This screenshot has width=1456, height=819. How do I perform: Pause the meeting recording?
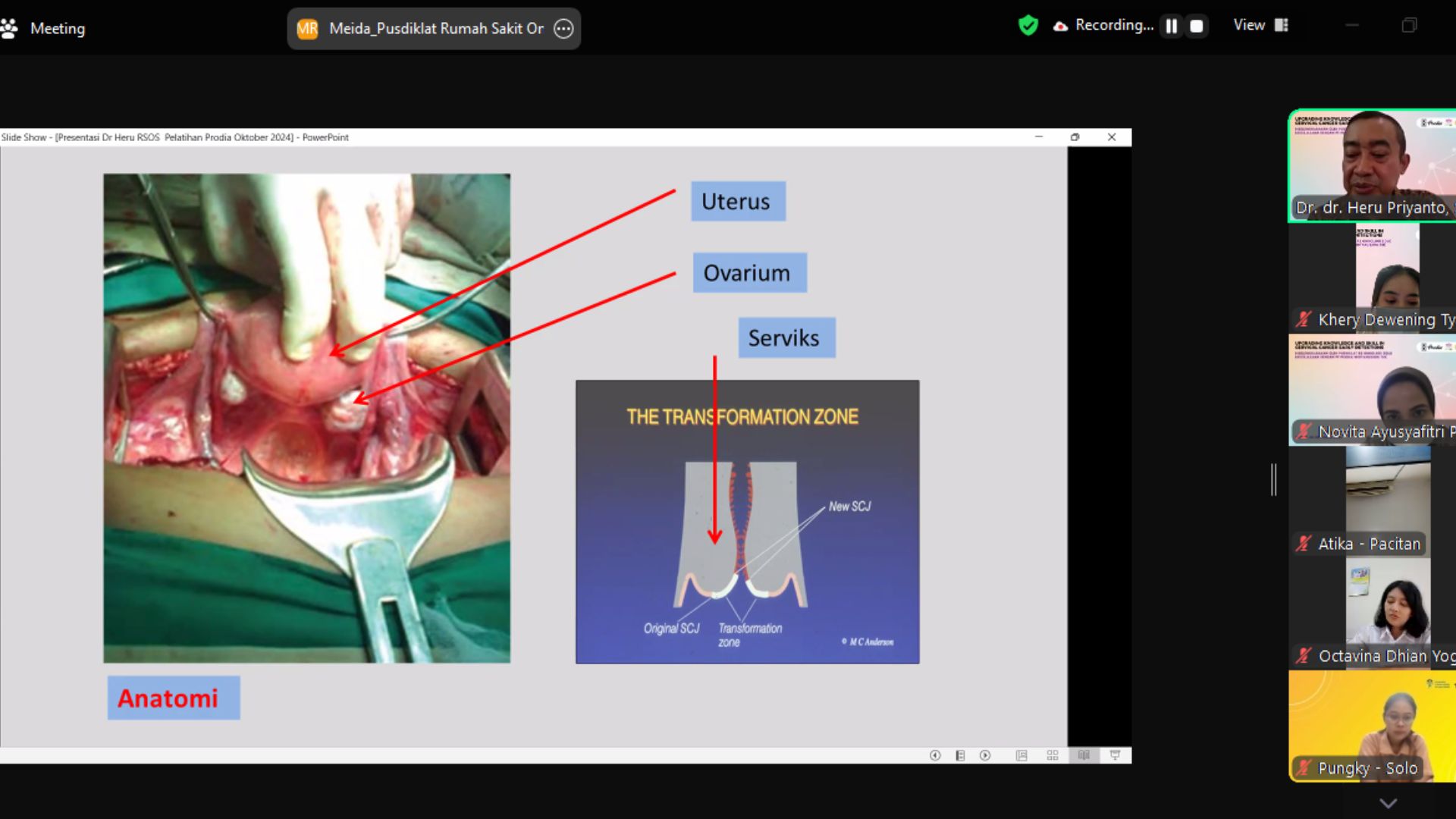tap(1172, 26)
